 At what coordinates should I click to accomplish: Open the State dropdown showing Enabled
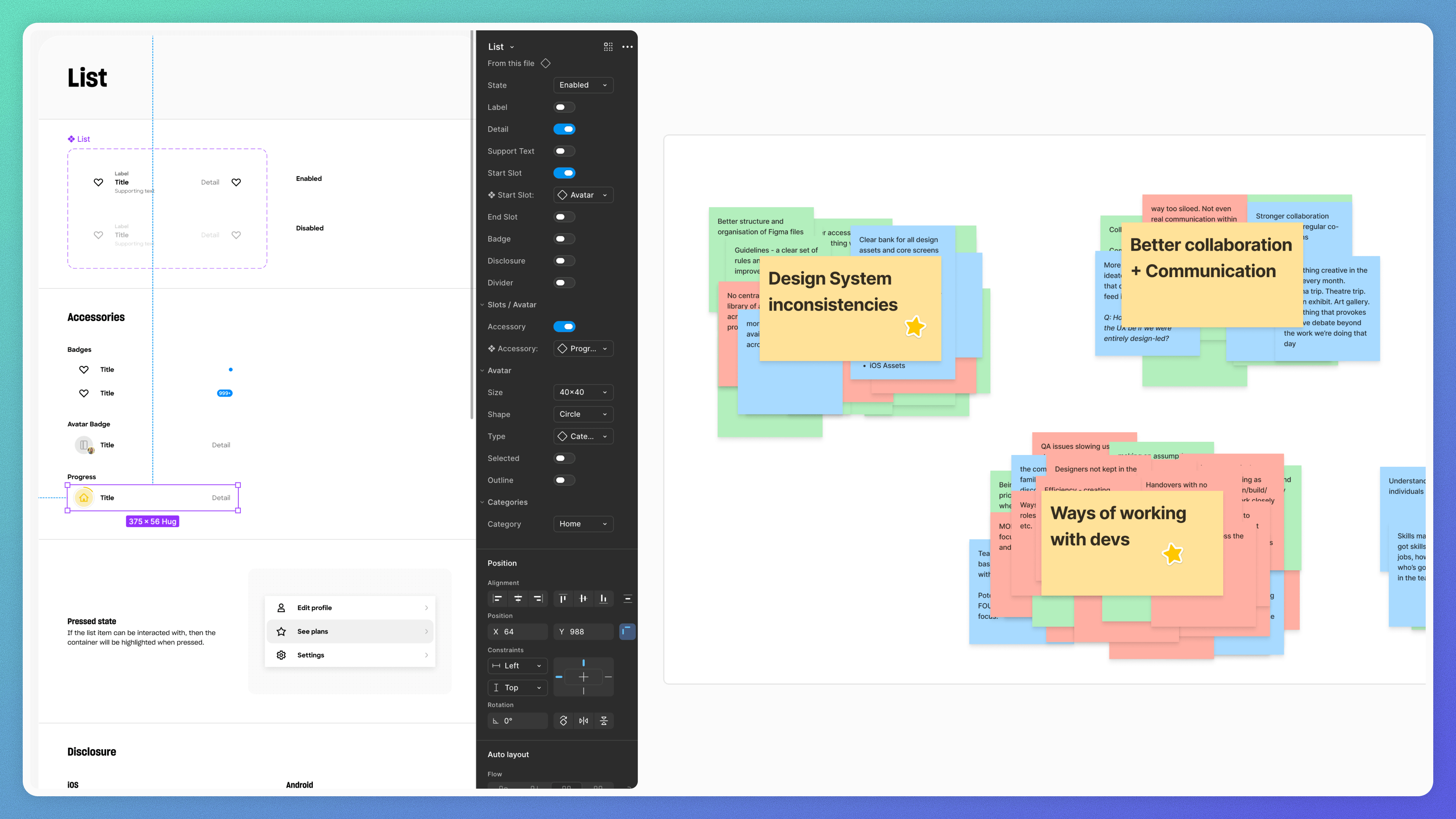583,85
